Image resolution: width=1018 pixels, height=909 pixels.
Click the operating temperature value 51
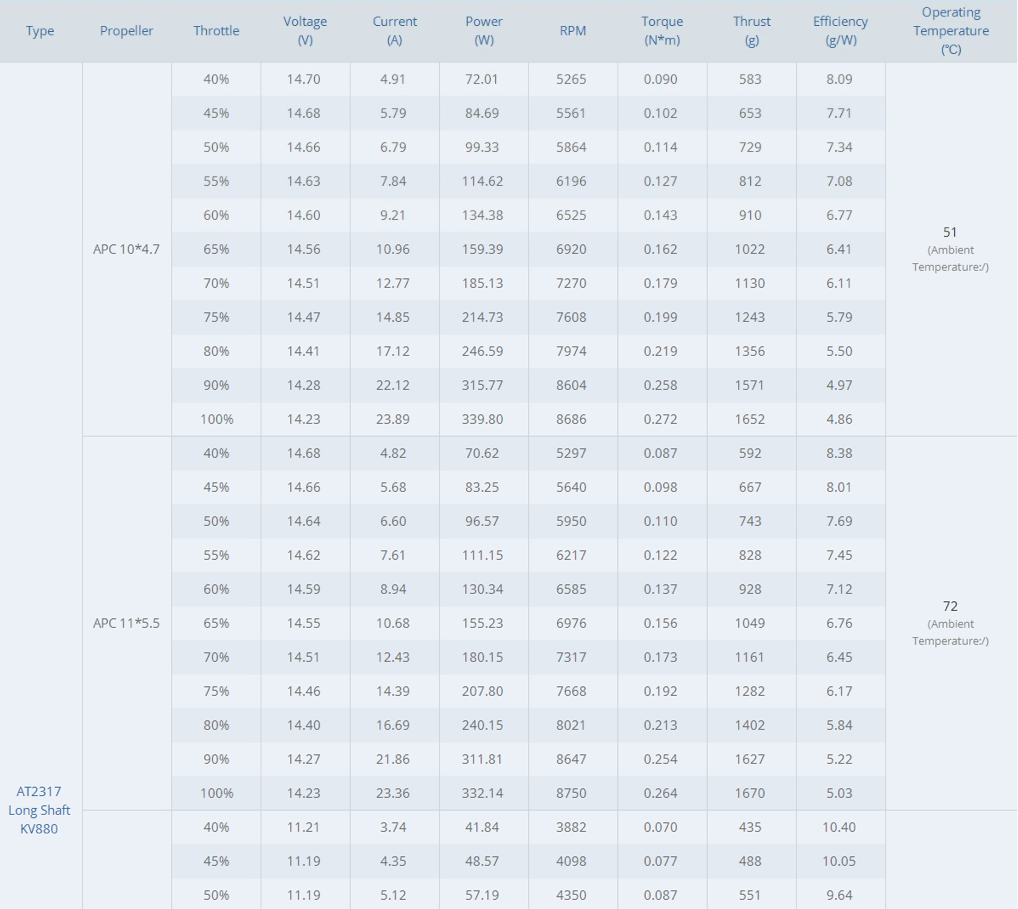pyautogui.click(x=950, y=232)
